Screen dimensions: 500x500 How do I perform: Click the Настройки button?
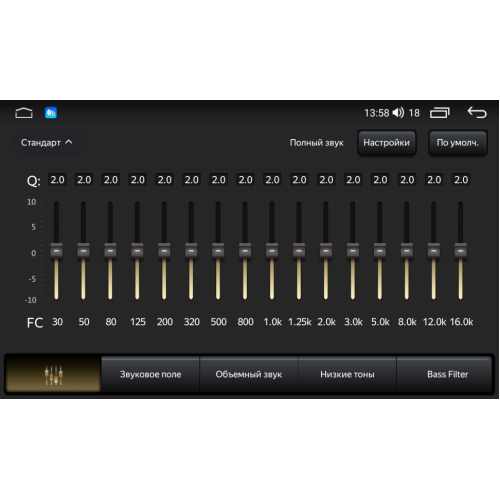[387, 143]
